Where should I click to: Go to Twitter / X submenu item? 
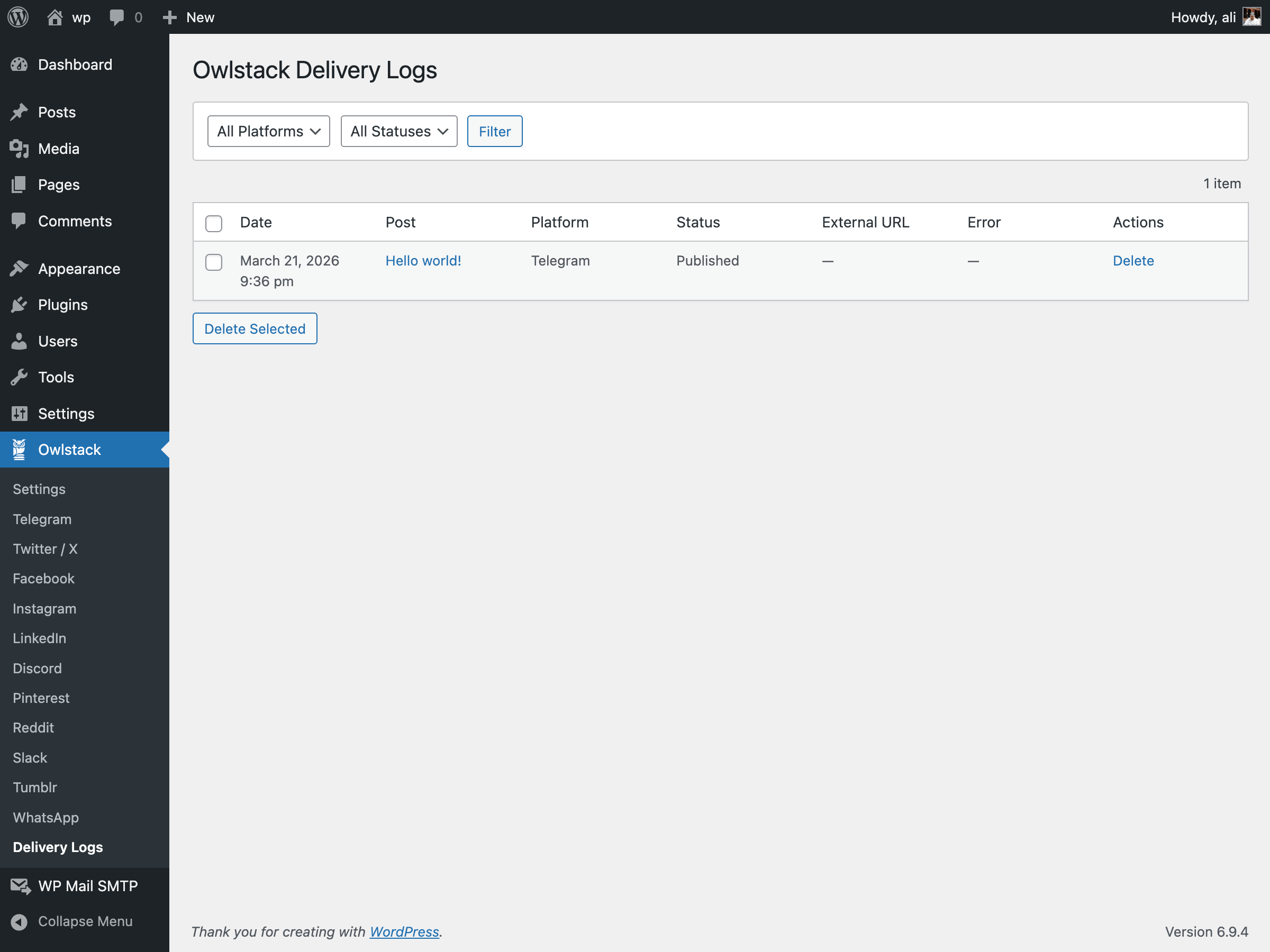(45, 549)
